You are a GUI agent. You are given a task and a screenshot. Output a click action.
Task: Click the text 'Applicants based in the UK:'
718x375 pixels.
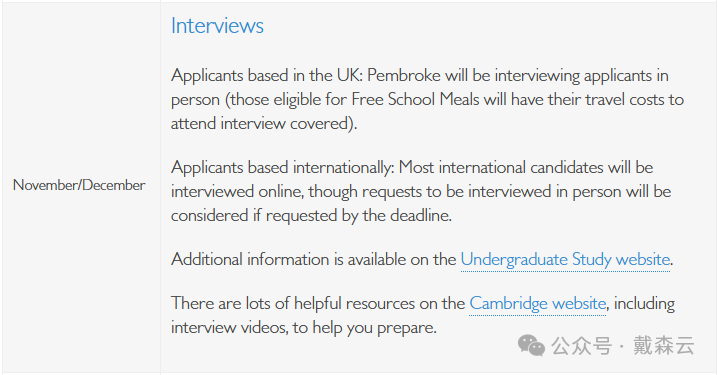click(x=267, y=76)
